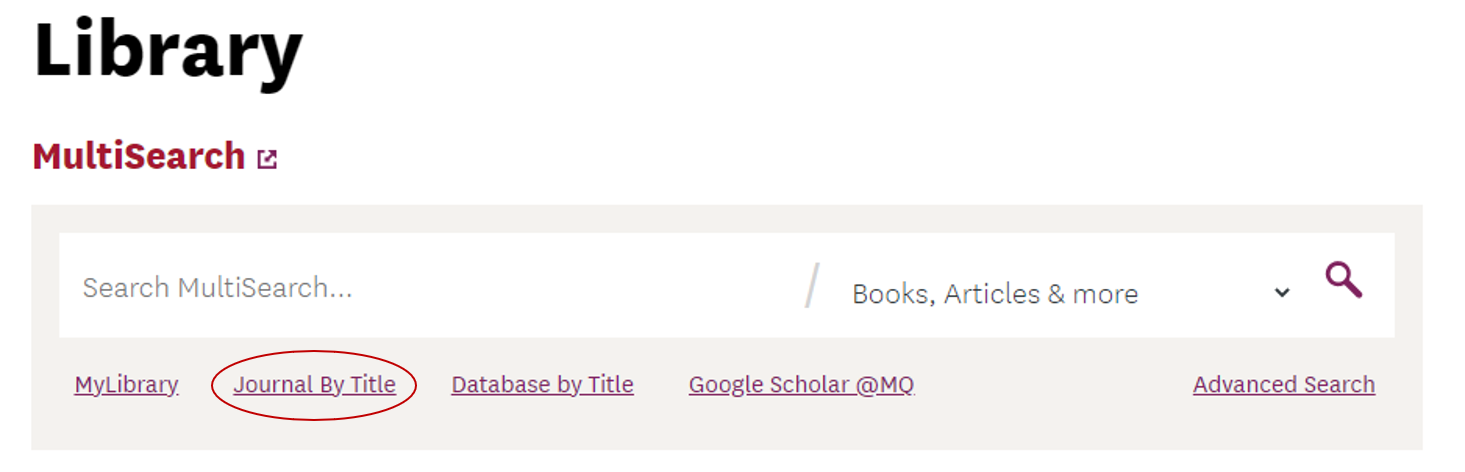Click into the Search MultiSearch text field
This screenshot has width=1465, height=472.
point(435,288)
